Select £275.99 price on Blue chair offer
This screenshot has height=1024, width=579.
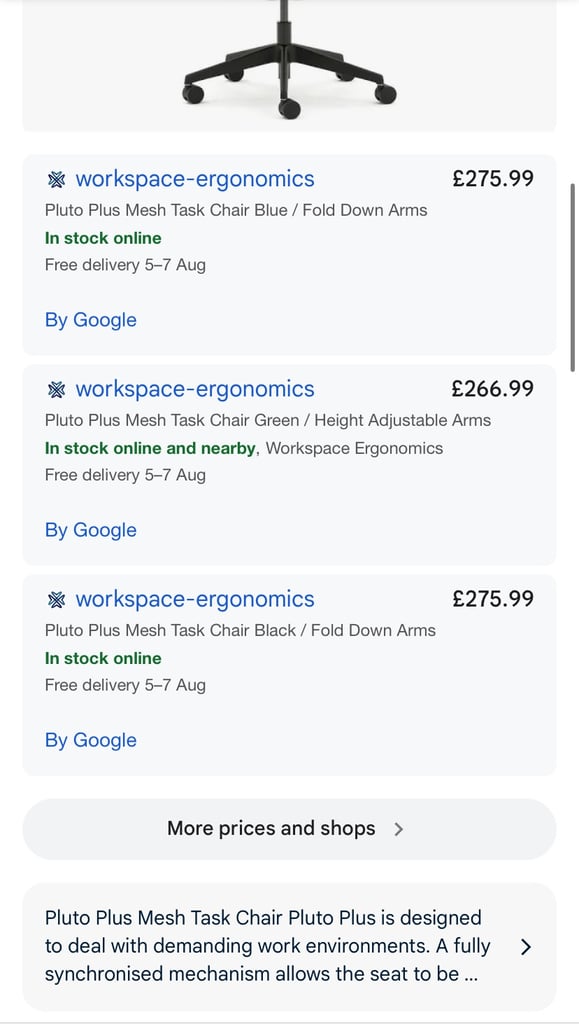click(x=492, y=179)
